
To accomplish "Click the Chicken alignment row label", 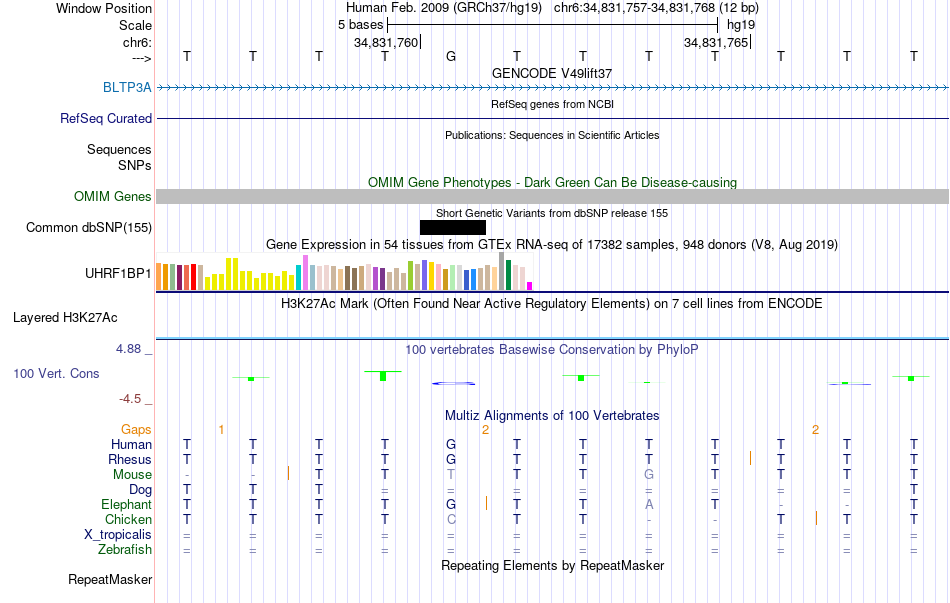I will point(128,520).
